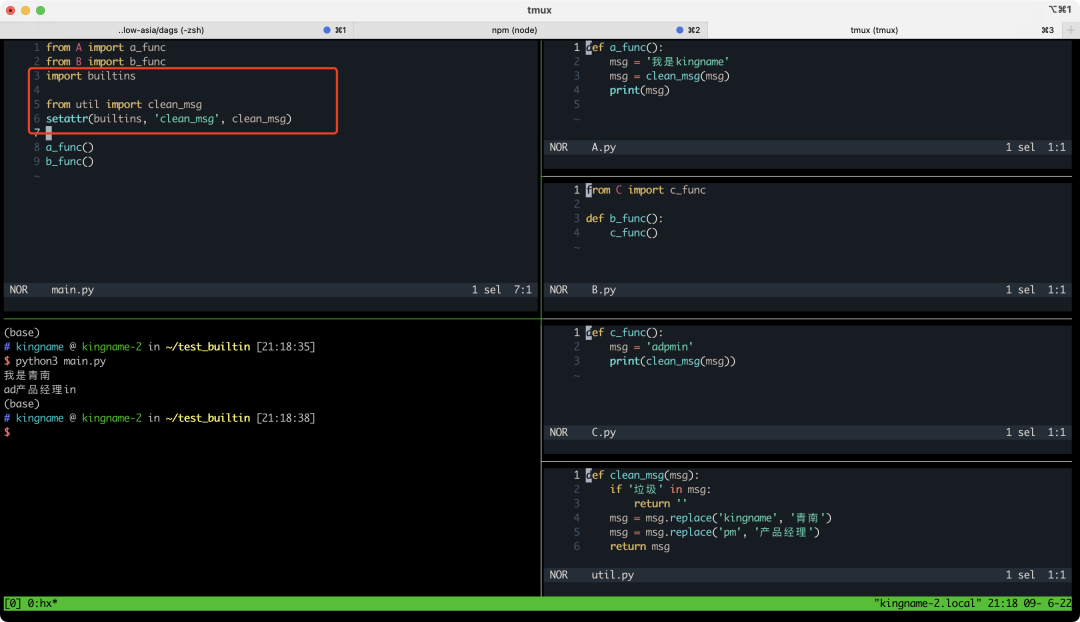This screenshot has height=622, width=1080.
Task: Click the c_func() call in B.py
Action: 633,233
